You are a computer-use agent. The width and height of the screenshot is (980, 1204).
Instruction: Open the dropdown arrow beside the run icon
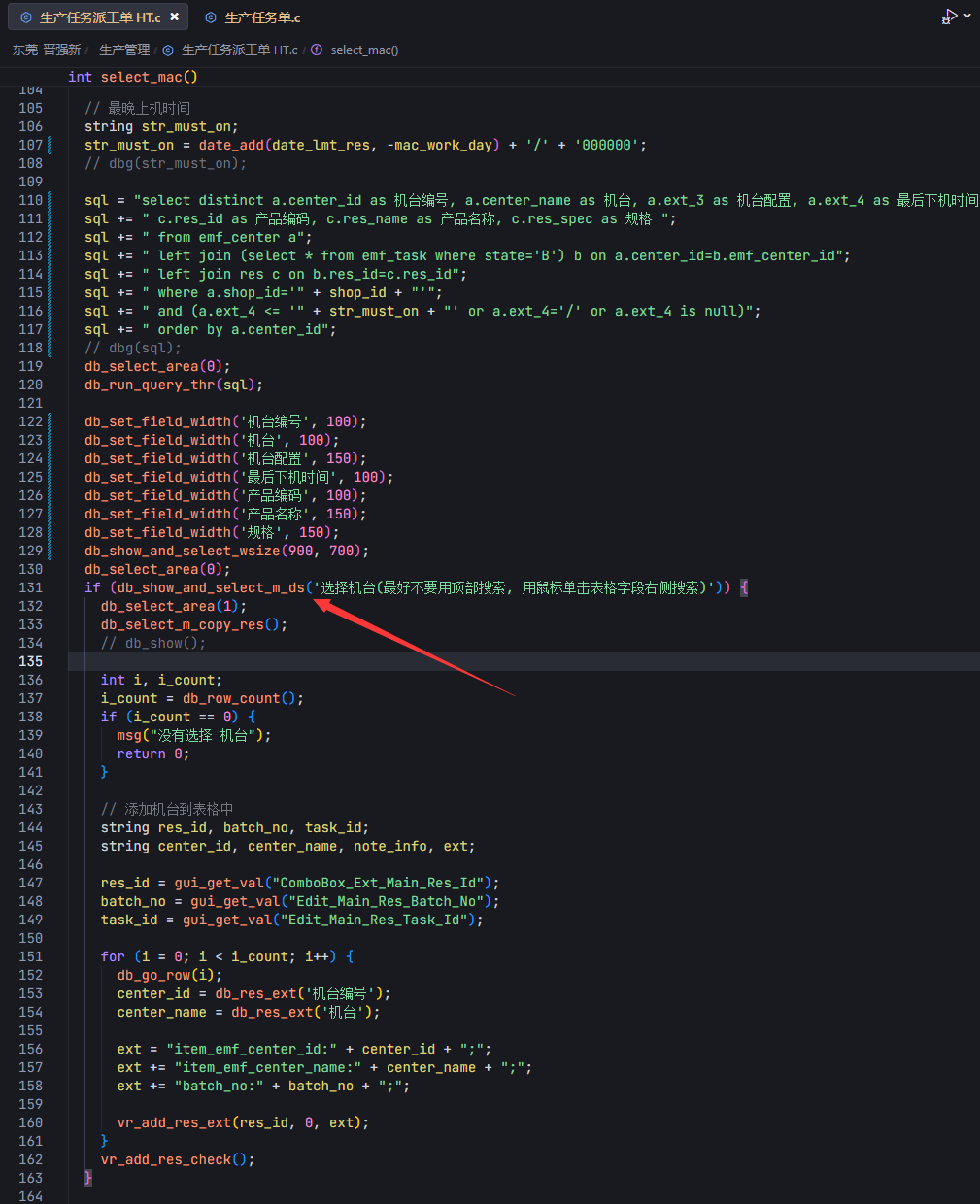[967, 17]
